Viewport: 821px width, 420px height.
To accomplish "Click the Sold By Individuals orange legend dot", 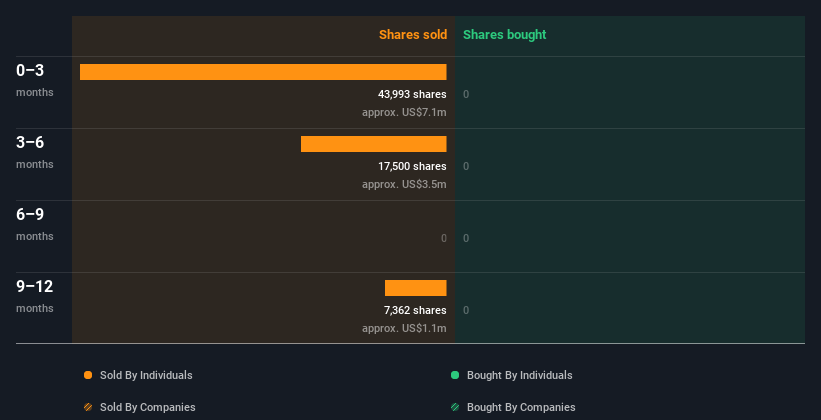I will 88,375.
